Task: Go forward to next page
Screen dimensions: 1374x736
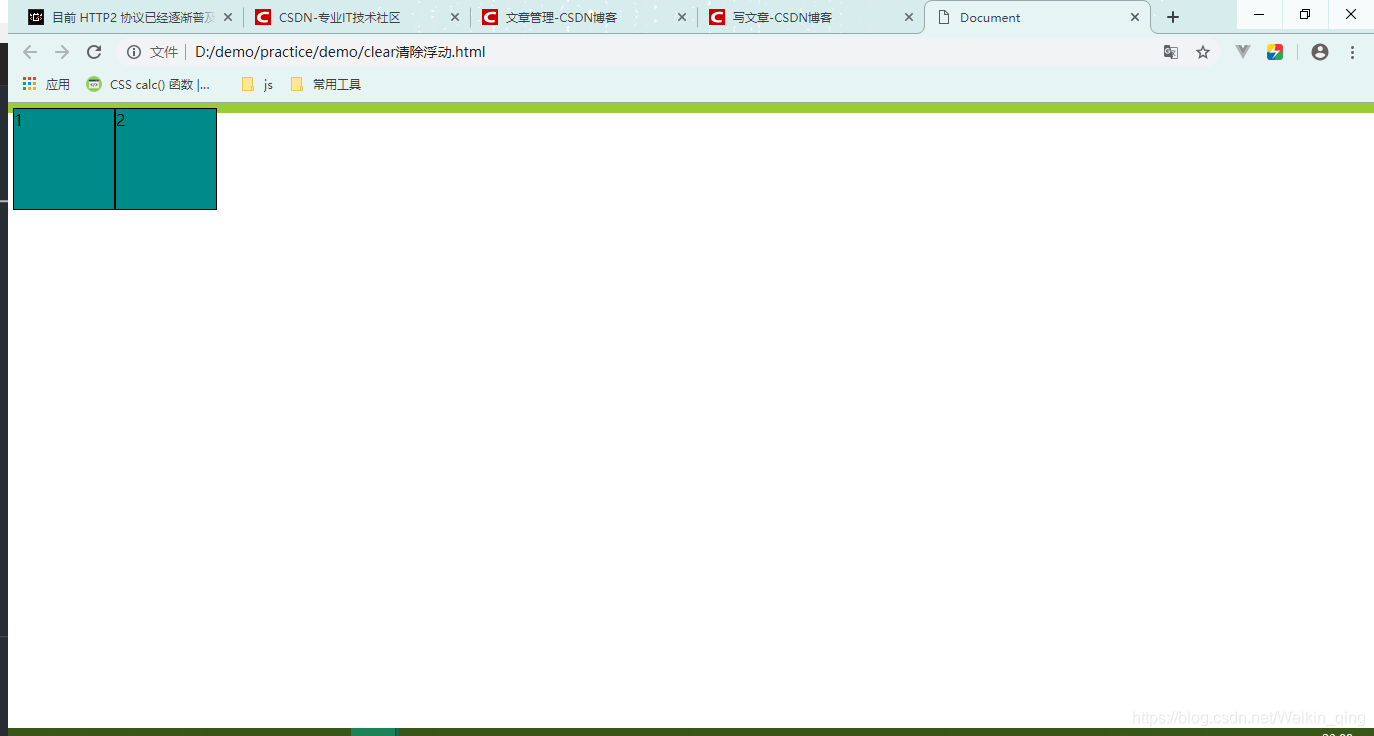Action: click(62, 52)
